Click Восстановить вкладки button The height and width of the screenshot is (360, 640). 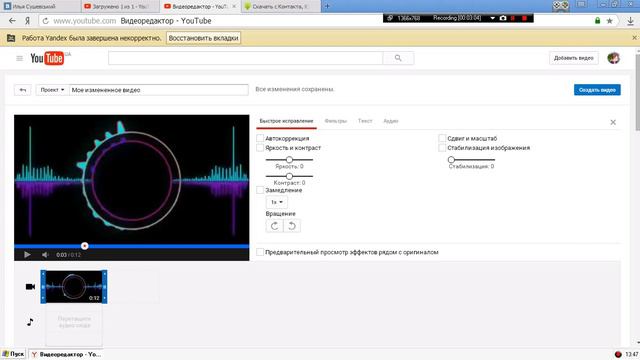(x=203, y=38)
